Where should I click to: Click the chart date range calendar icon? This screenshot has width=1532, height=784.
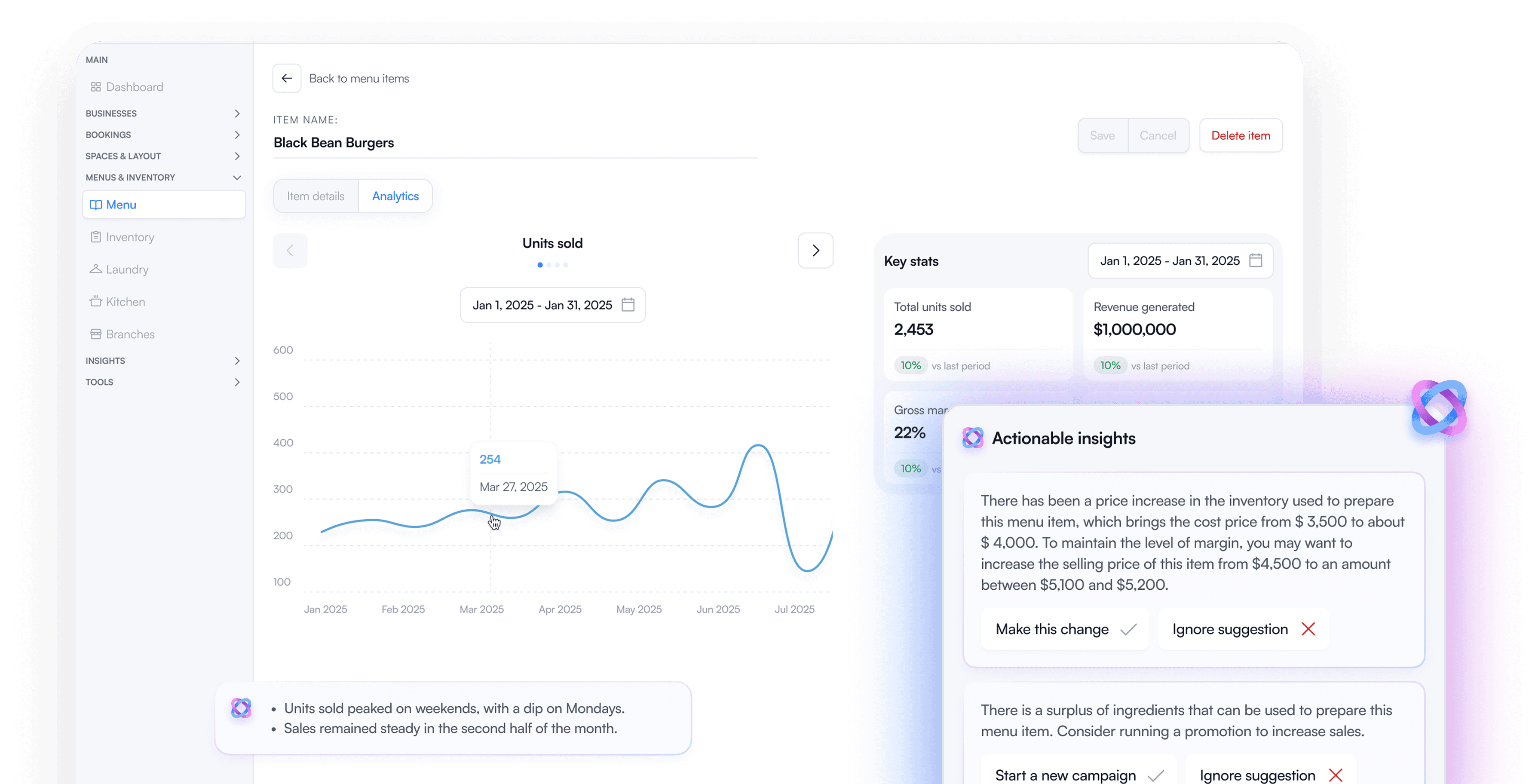(628, 305)
